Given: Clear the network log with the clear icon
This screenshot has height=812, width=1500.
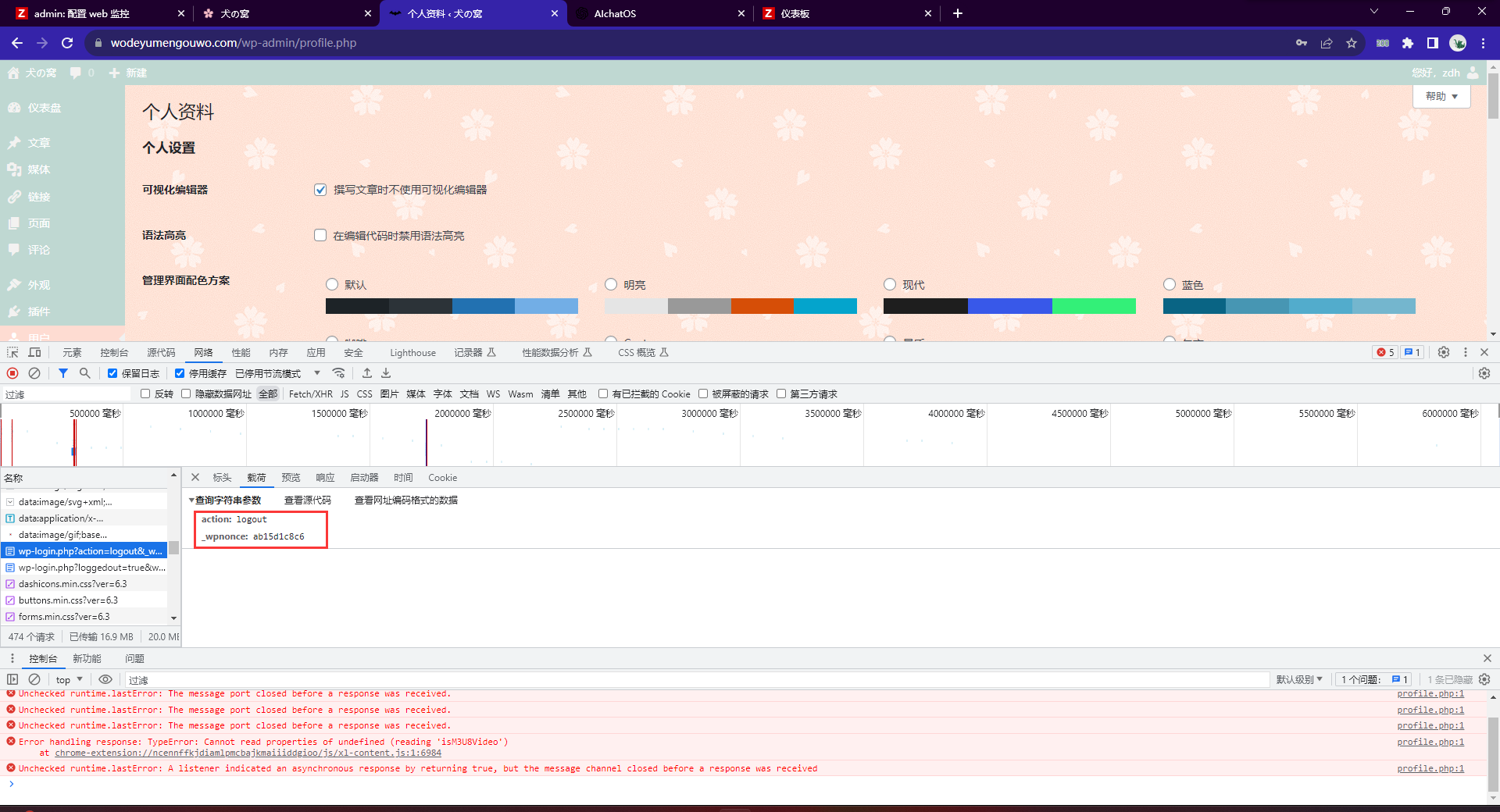Looking at the screenshot, I should pyautogui.click(x=34, y=373).
